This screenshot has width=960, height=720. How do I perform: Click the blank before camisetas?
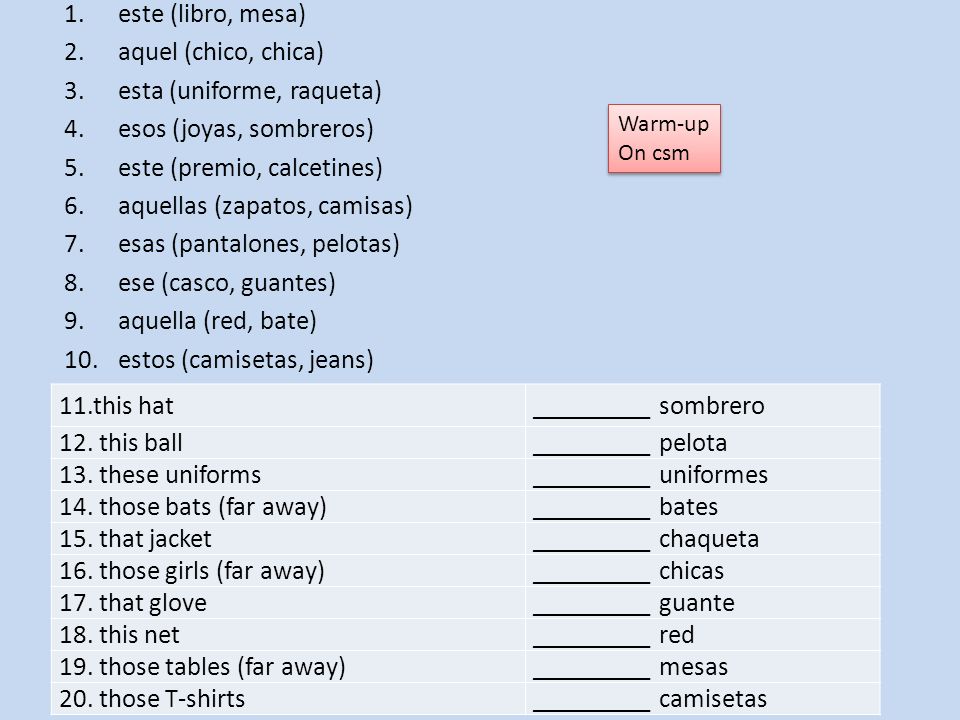[591, 699]
